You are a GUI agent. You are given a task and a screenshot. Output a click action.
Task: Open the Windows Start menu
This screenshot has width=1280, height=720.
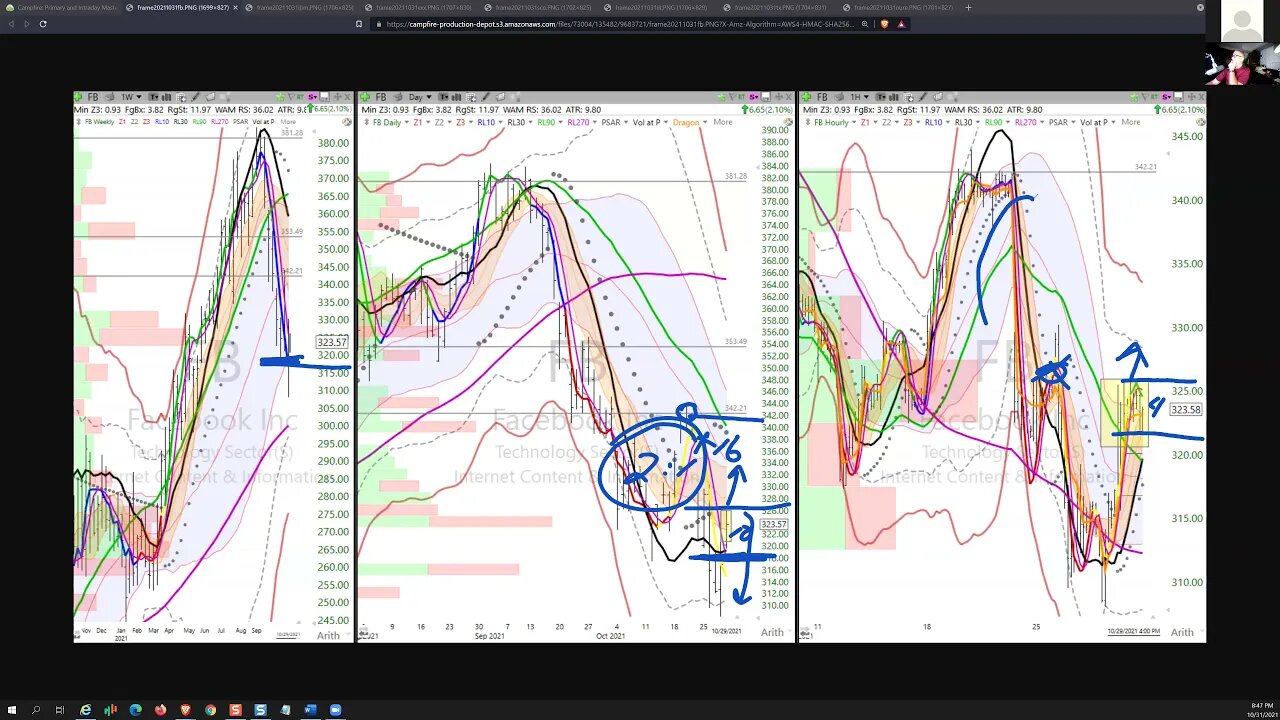[x=12, y=710]
